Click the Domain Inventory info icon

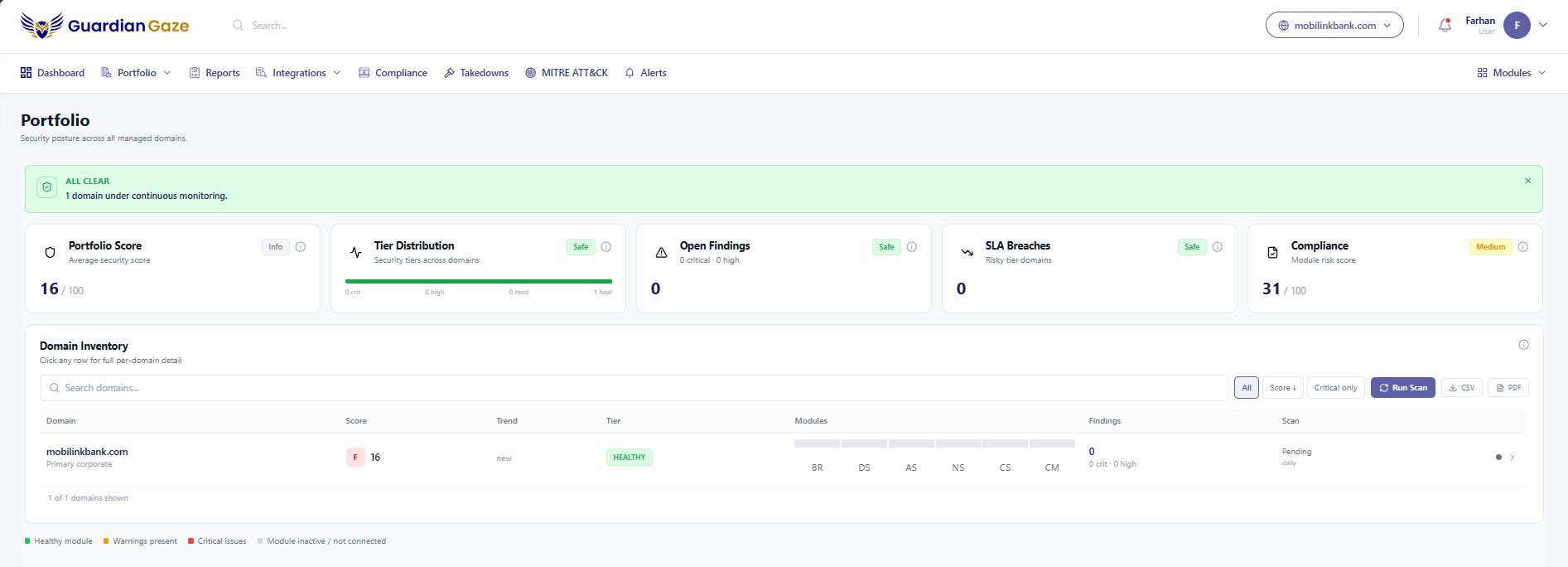pyautogui.click(x=1523, y=345)
